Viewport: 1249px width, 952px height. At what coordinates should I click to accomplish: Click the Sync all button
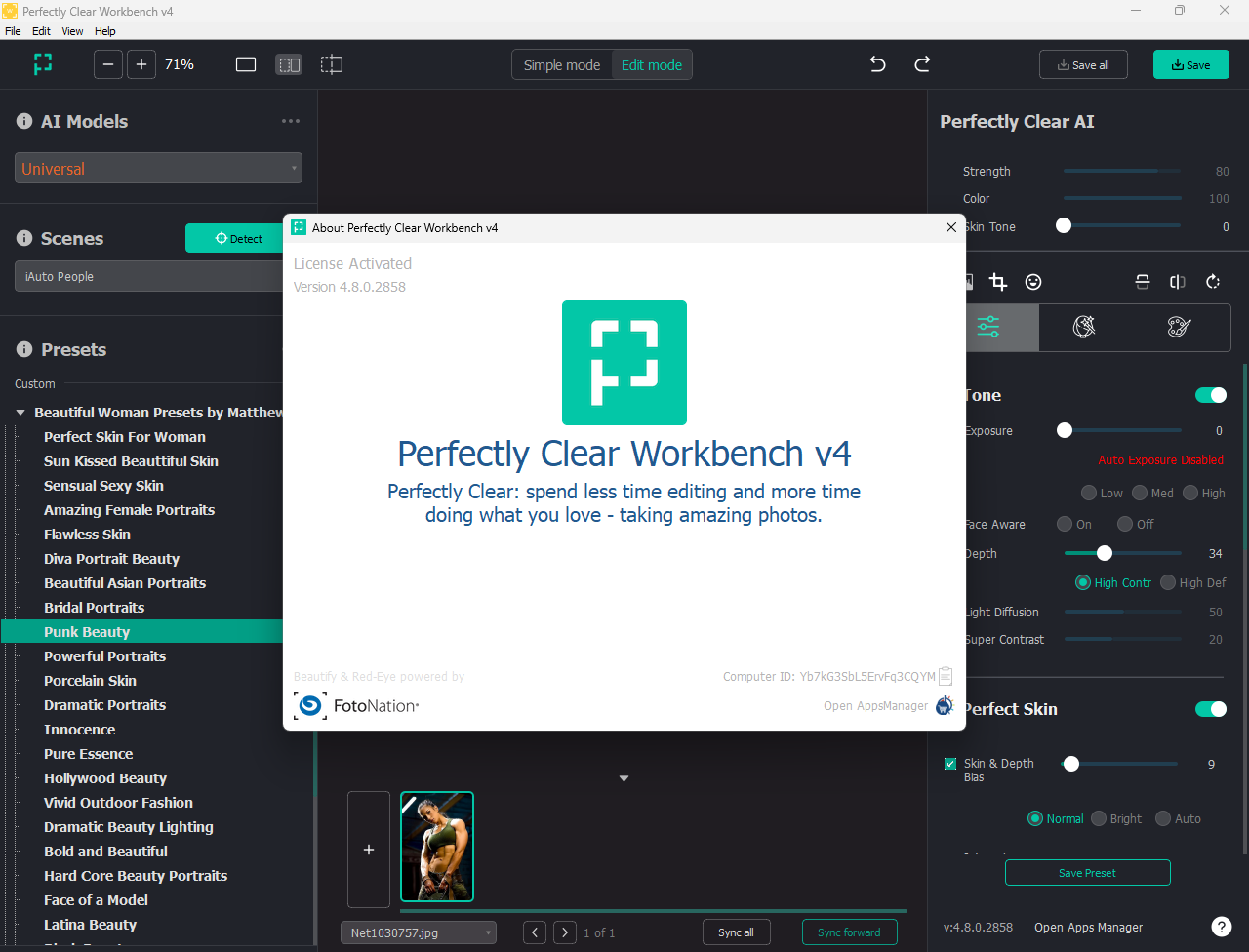coord(736,932)
